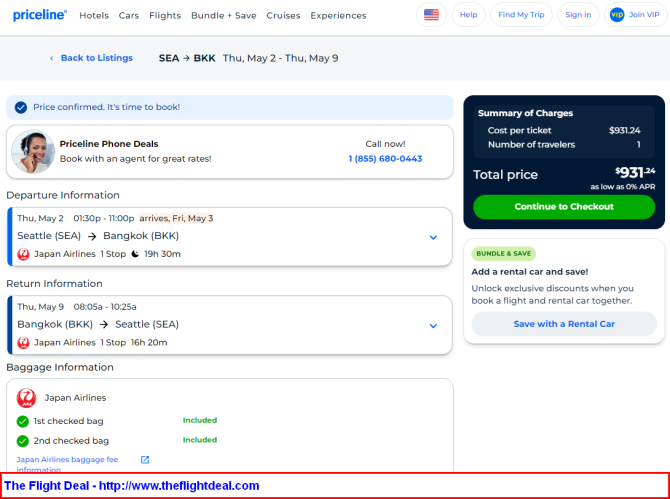Click the "Number of travelers" row

564,145
